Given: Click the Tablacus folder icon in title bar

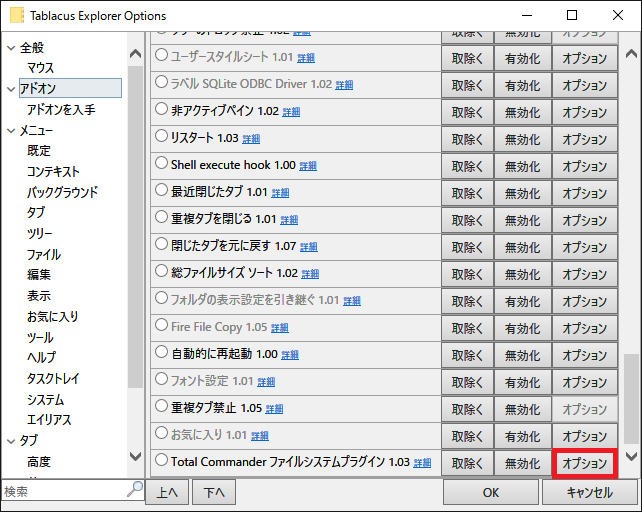Looking at the screenshot, I should pos(17,16).
